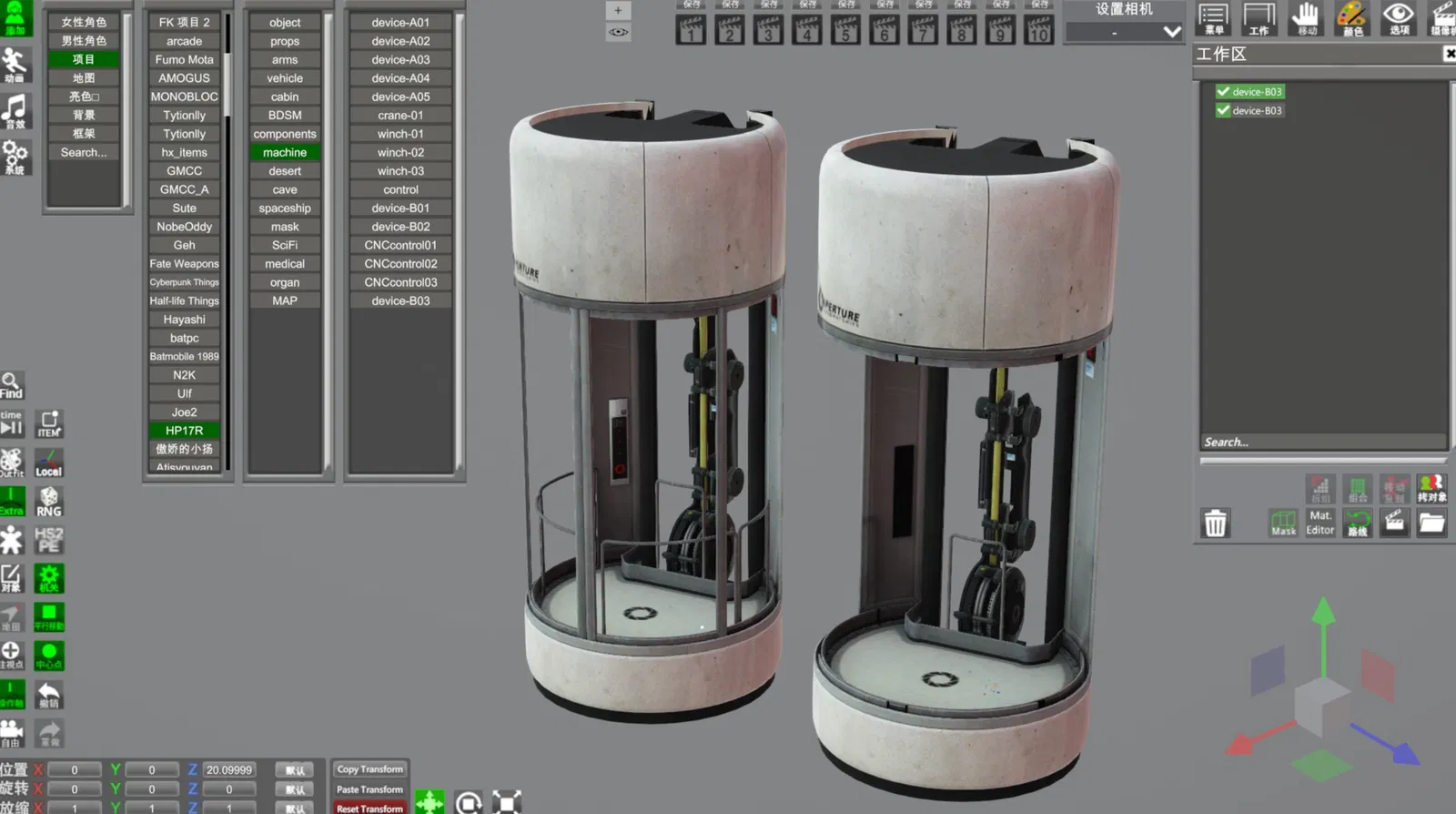
Task: Select crane-01 in the item list
Action: pyautogui.click(x=401, y=115)
